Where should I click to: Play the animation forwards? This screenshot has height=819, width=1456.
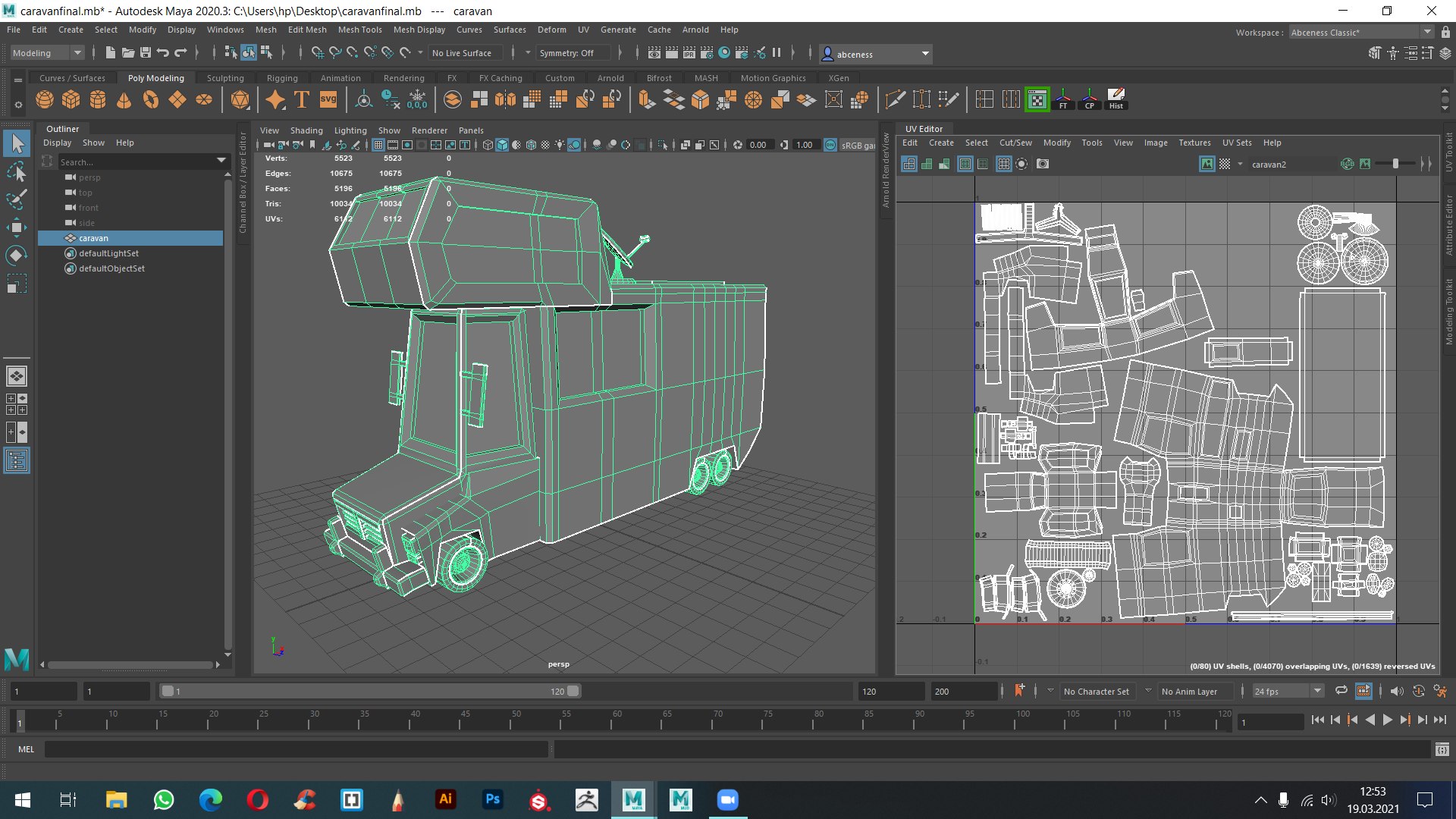click(1387, 720)
